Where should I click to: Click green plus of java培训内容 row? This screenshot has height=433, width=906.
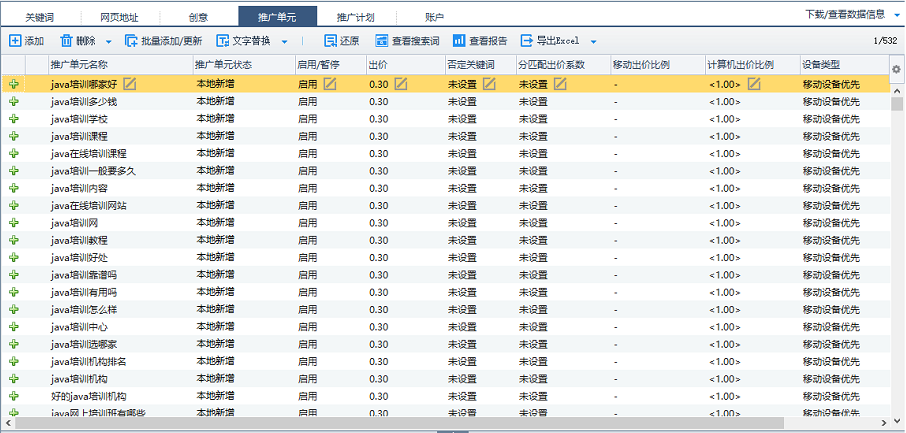(x=14, y=188)
